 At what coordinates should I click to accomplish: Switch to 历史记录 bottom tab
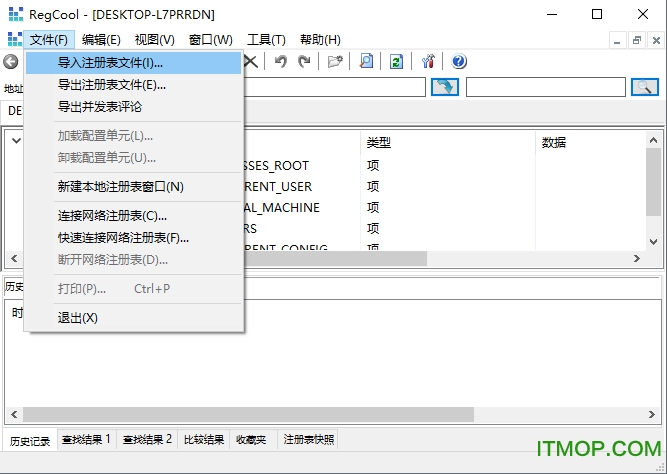pyautogui.click(x=30, y=440)
